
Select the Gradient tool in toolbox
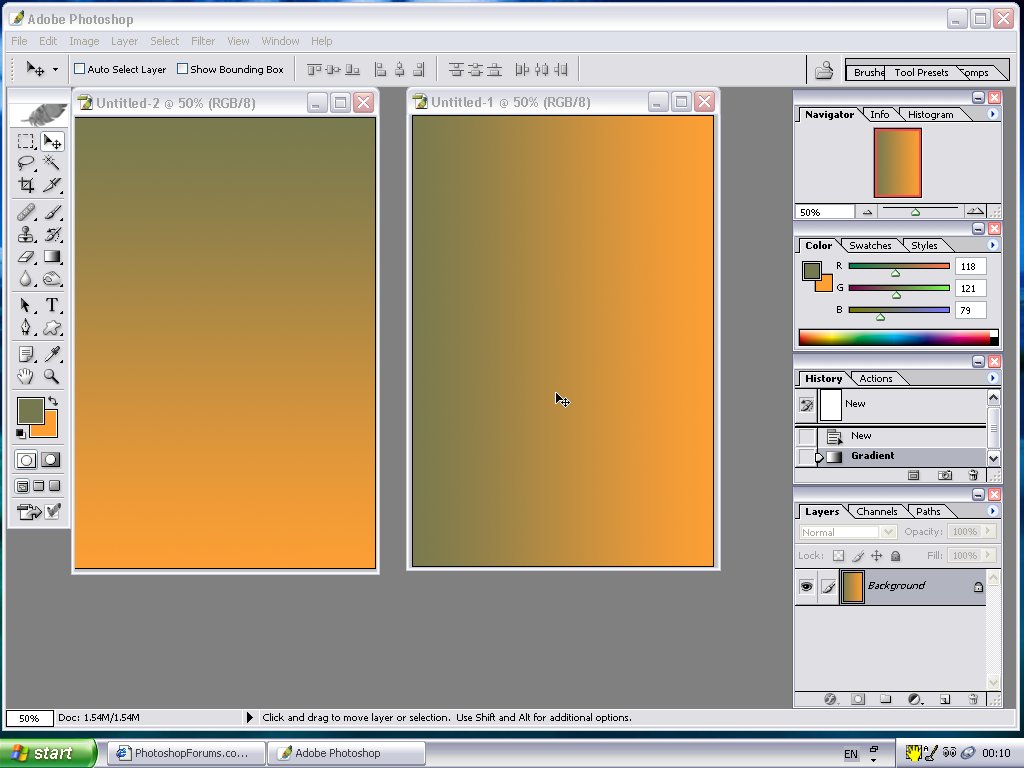[x=52, y=257]
